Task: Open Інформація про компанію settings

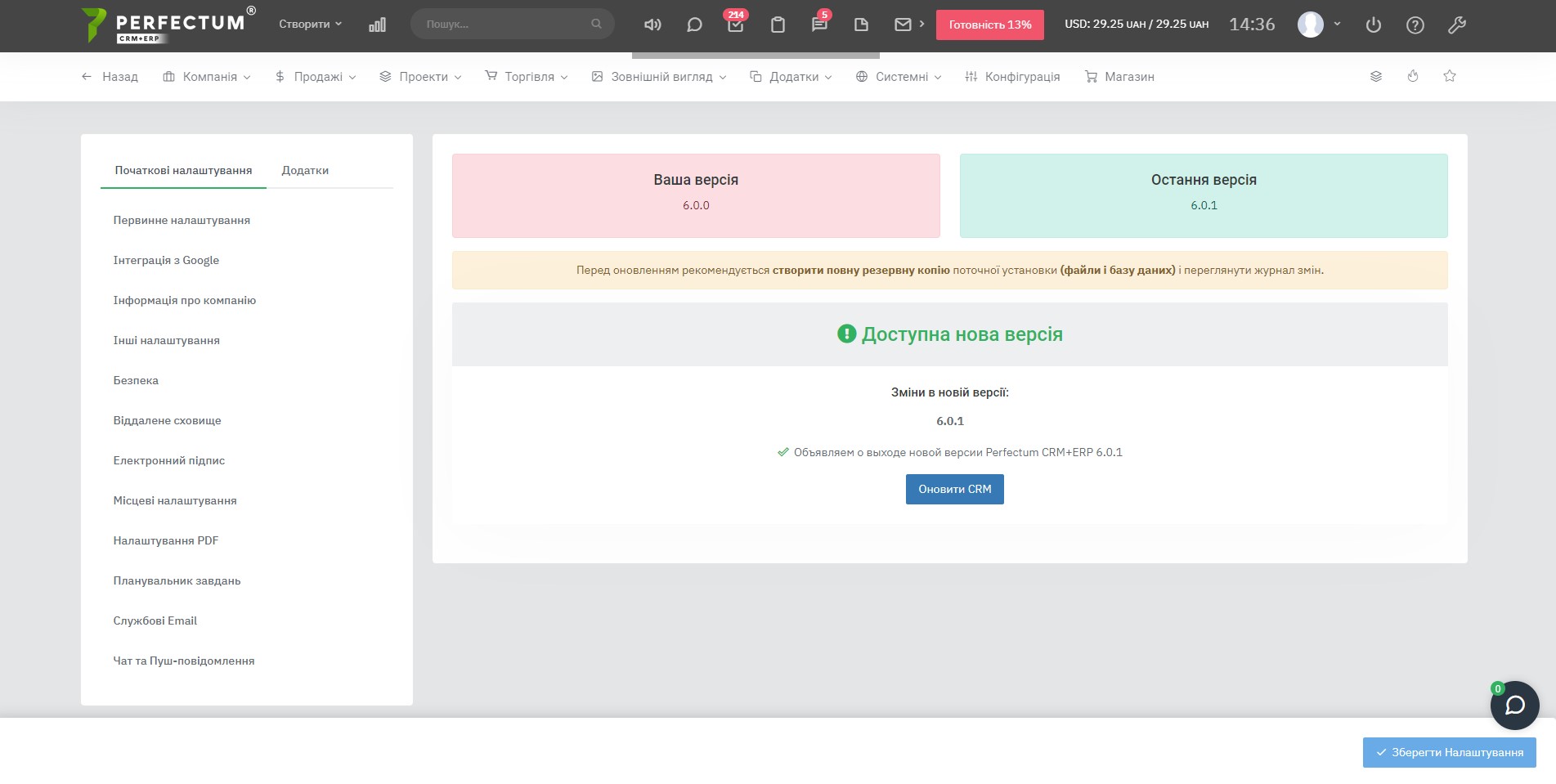Action: (185, 301)
